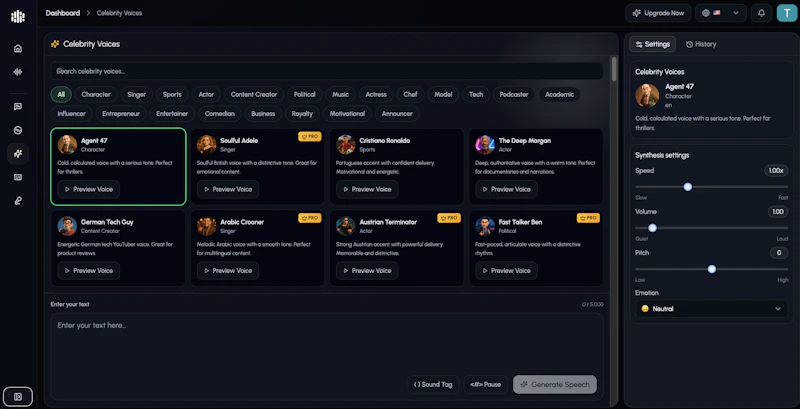Screen dimensions: 800x409
Task: Filter voices by Motivational
Action: click(x=347, y=114)
